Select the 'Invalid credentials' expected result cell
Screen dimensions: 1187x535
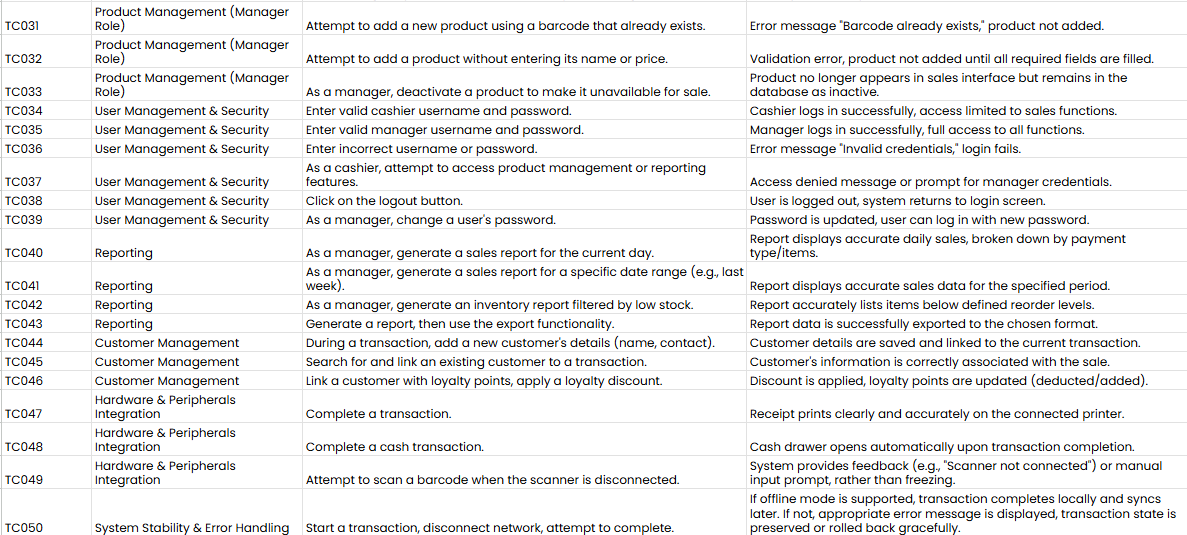pyautogui.click(x=966, y=149)
